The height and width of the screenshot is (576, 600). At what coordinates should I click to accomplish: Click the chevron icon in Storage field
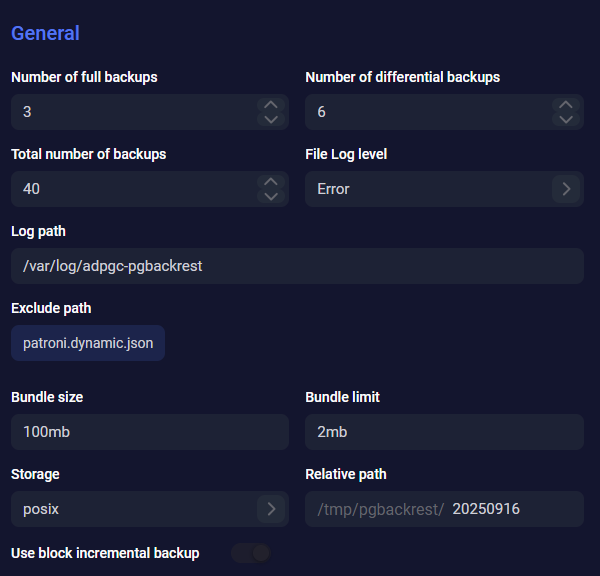pyautogui.click(x=270, y=509)
